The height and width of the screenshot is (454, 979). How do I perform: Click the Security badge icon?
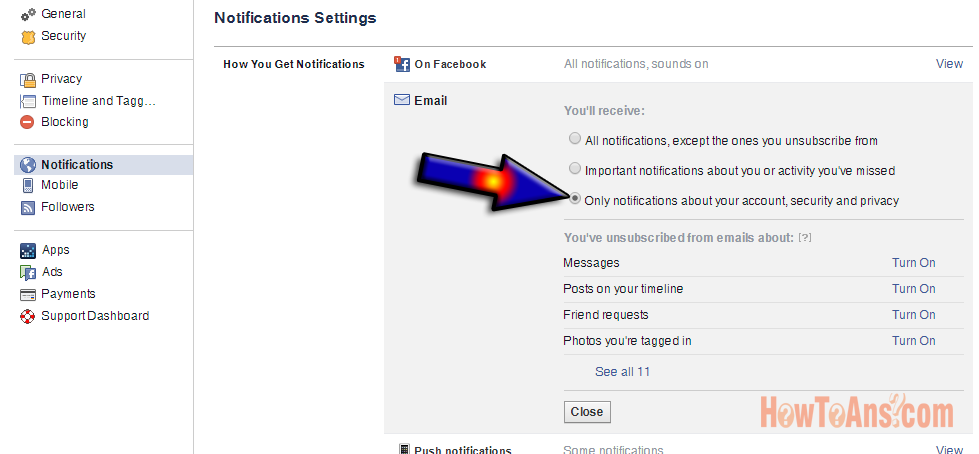coord(28,37)
